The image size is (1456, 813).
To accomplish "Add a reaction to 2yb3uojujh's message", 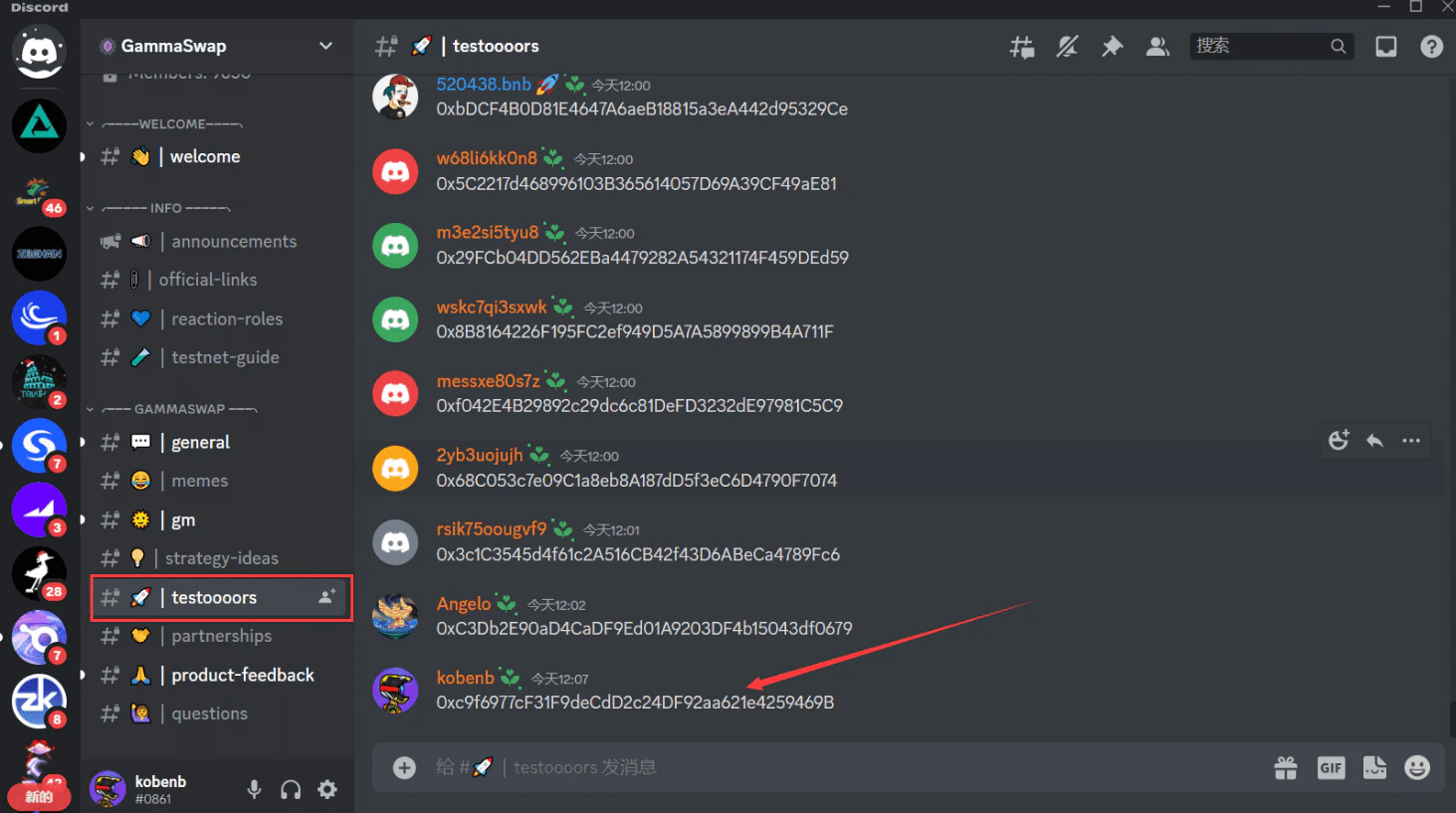I will (1339, 440).
